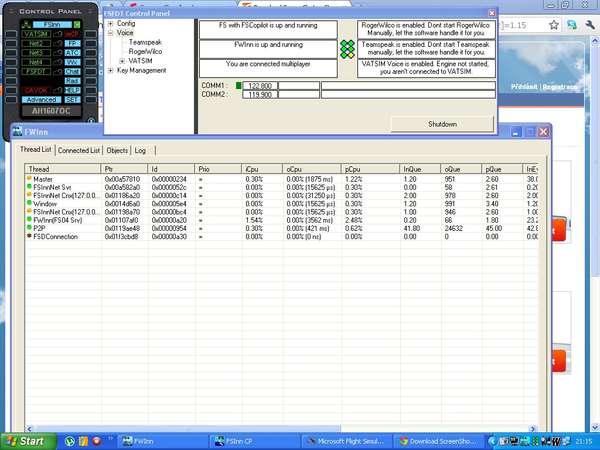Switch to the Log tab
Viewport: 600px width, 450px height.
[x=140, y=150]
